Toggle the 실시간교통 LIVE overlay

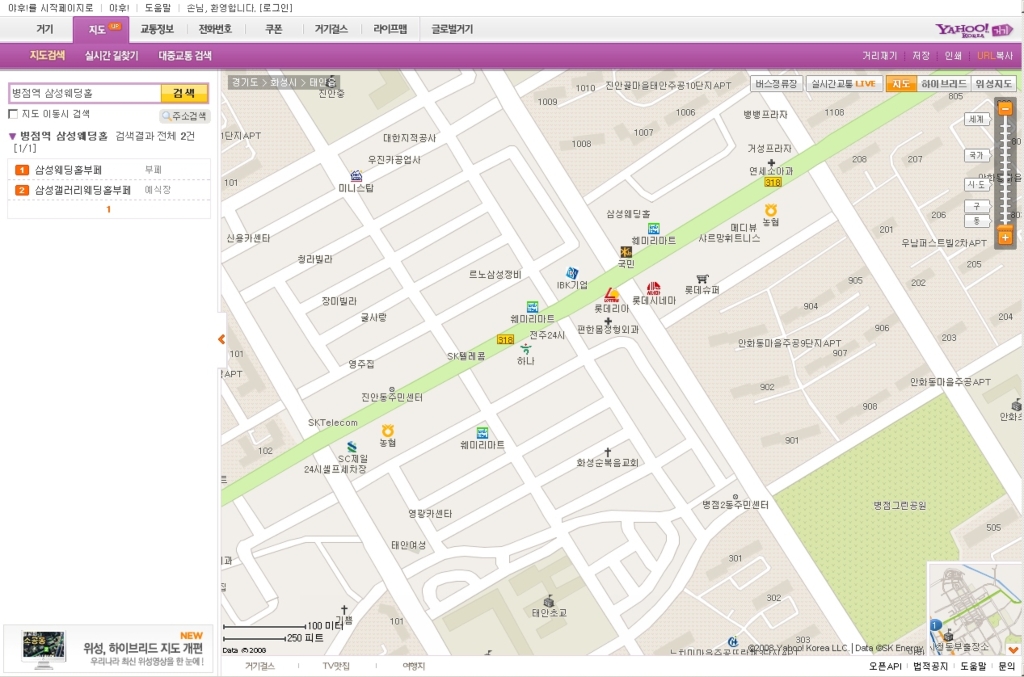click(844, 84)
